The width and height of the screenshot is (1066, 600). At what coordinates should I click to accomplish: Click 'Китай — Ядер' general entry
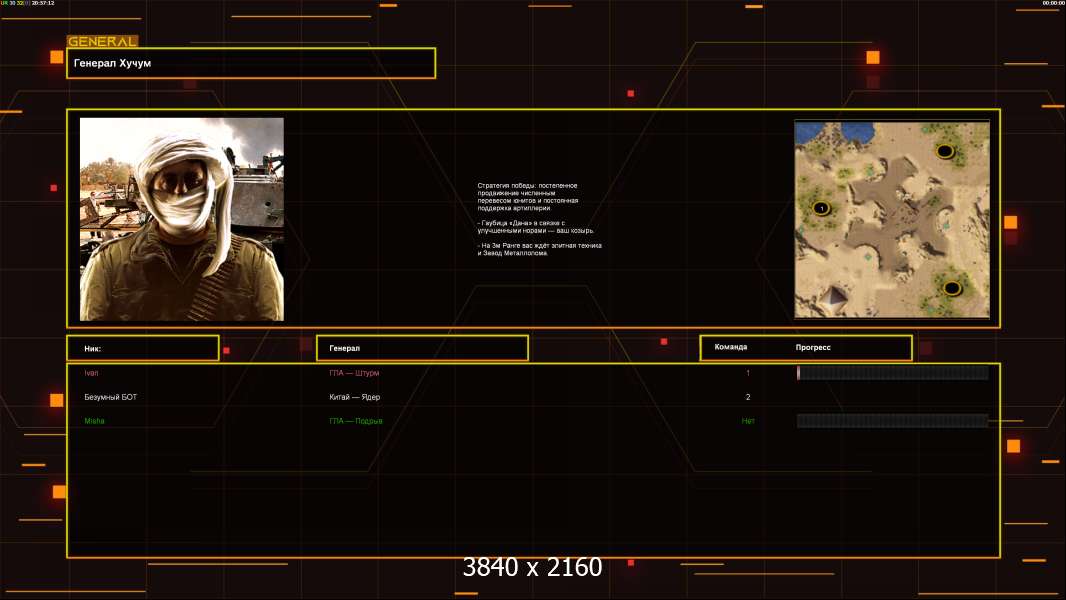[354, 397]
